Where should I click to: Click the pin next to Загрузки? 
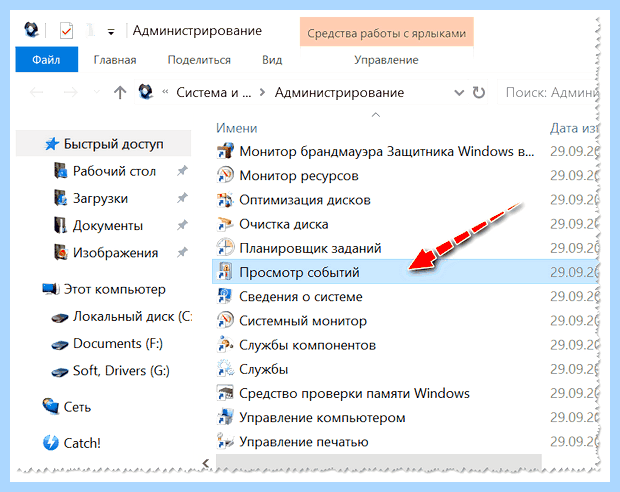click(x=182, y=198)
